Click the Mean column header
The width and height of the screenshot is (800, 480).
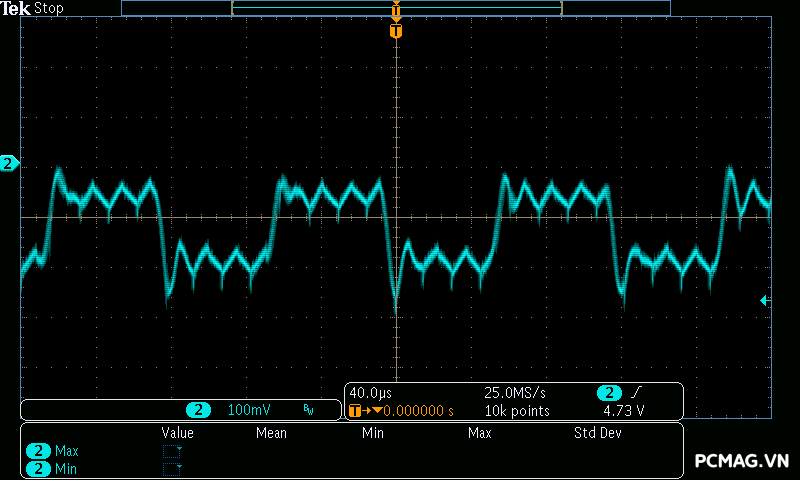(x=271, y=433)
